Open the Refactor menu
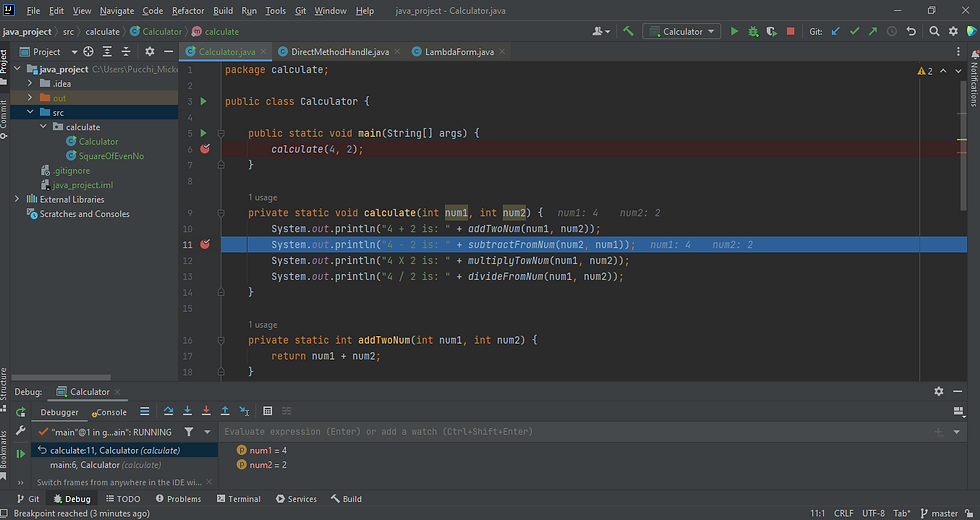Image resolution: width=980 pixels, height=520 pixels. point(188,11)
